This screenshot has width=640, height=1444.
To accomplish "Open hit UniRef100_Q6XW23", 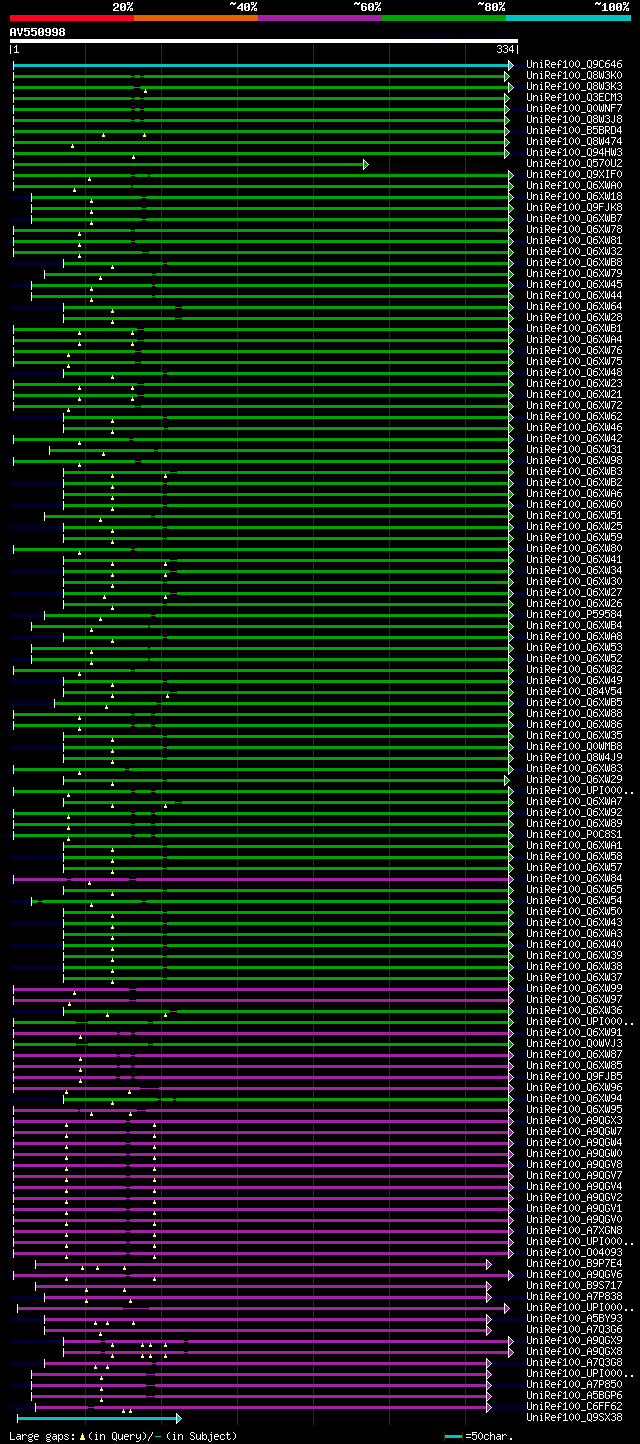I will point(574,384).
